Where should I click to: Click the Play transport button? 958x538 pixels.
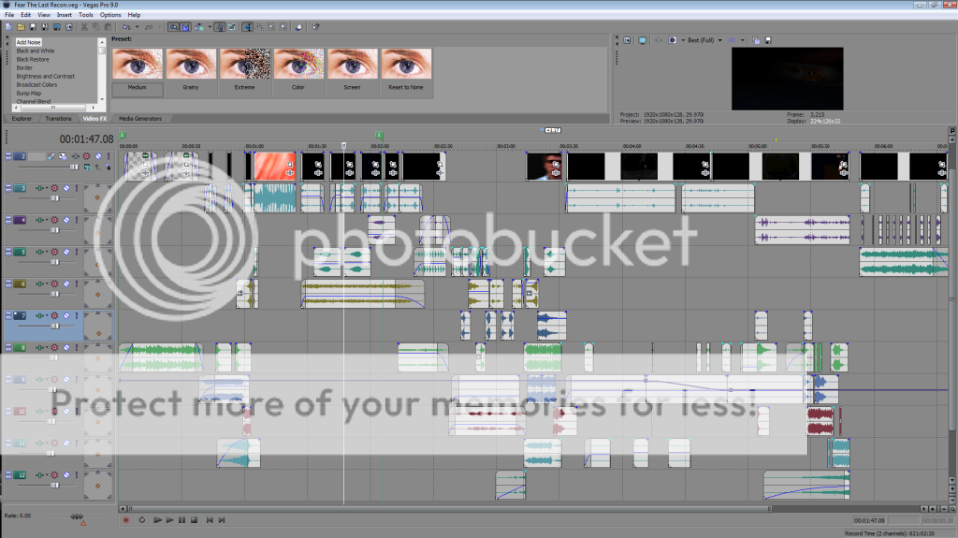(169, 520)
